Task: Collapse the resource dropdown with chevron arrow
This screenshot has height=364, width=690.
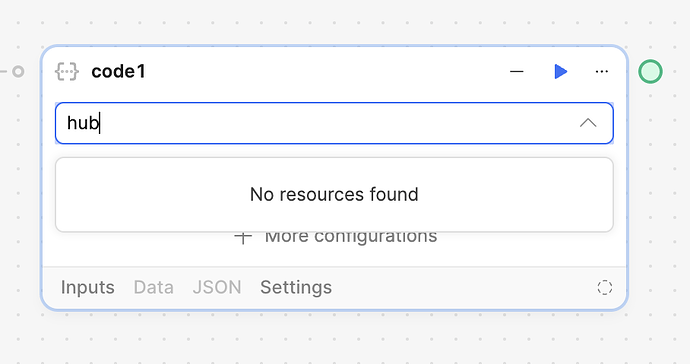Action: (x=588, y=123)
